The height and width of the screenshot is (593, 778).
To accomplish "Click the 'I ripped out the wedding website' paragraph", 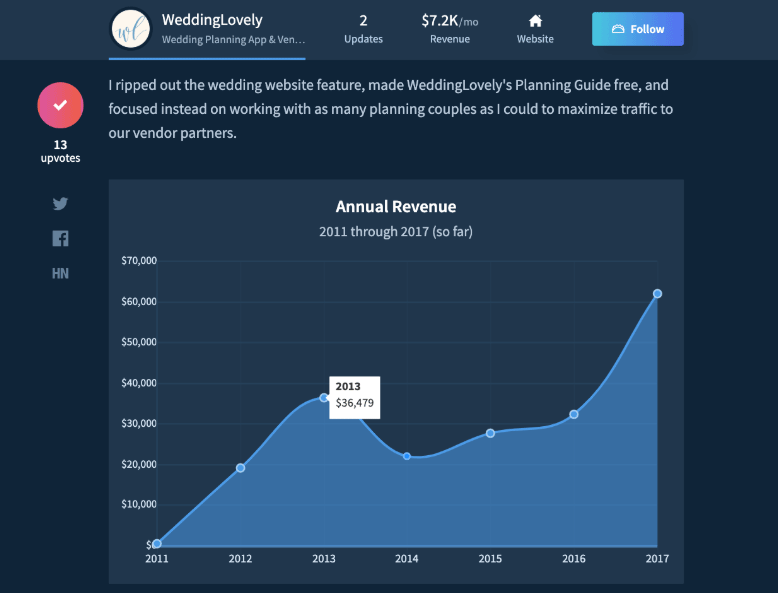I will click(x=391, y=109).
